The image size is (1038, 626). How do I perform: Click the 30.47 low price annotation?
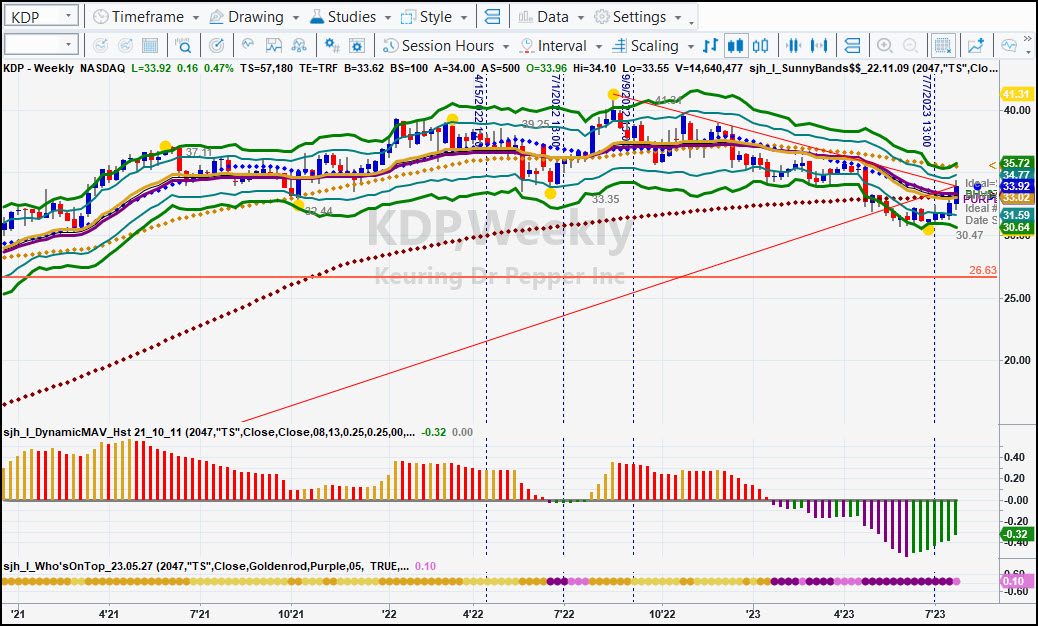pyautogui.click(x=970, y=235)
